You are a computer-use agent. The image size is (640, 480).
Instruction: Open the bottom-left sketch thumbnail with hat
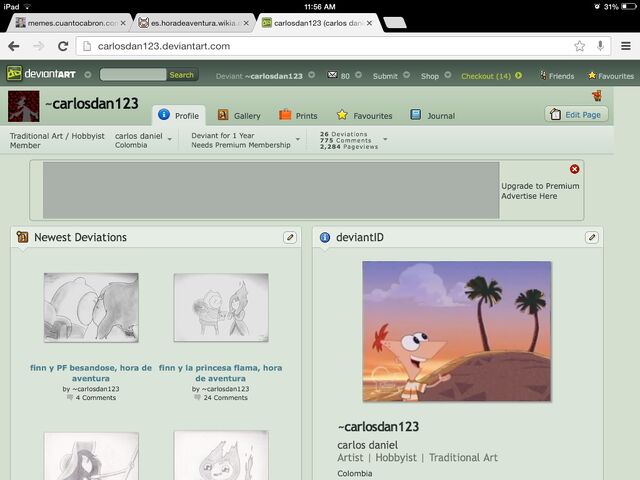[91, 456]
